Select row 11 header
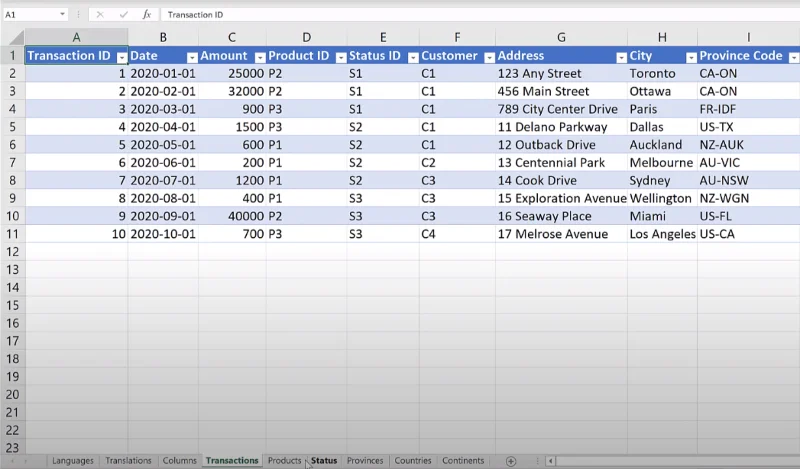Viewport: 800px width, 469px height. pyautogui.click(x=12, y=234)
